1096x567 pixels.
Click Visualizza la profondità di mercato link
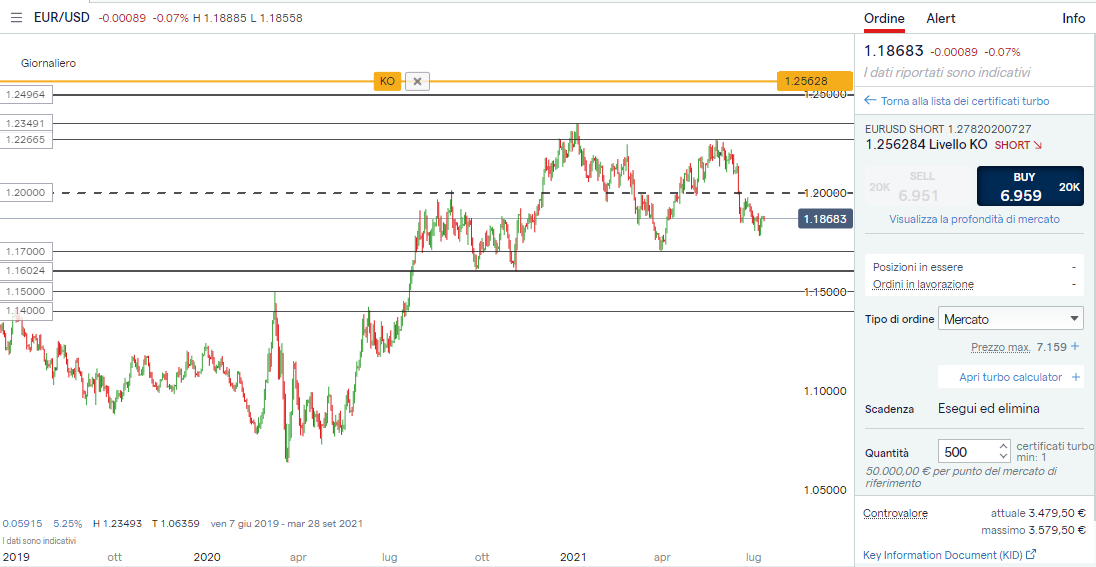pos(974,219)
